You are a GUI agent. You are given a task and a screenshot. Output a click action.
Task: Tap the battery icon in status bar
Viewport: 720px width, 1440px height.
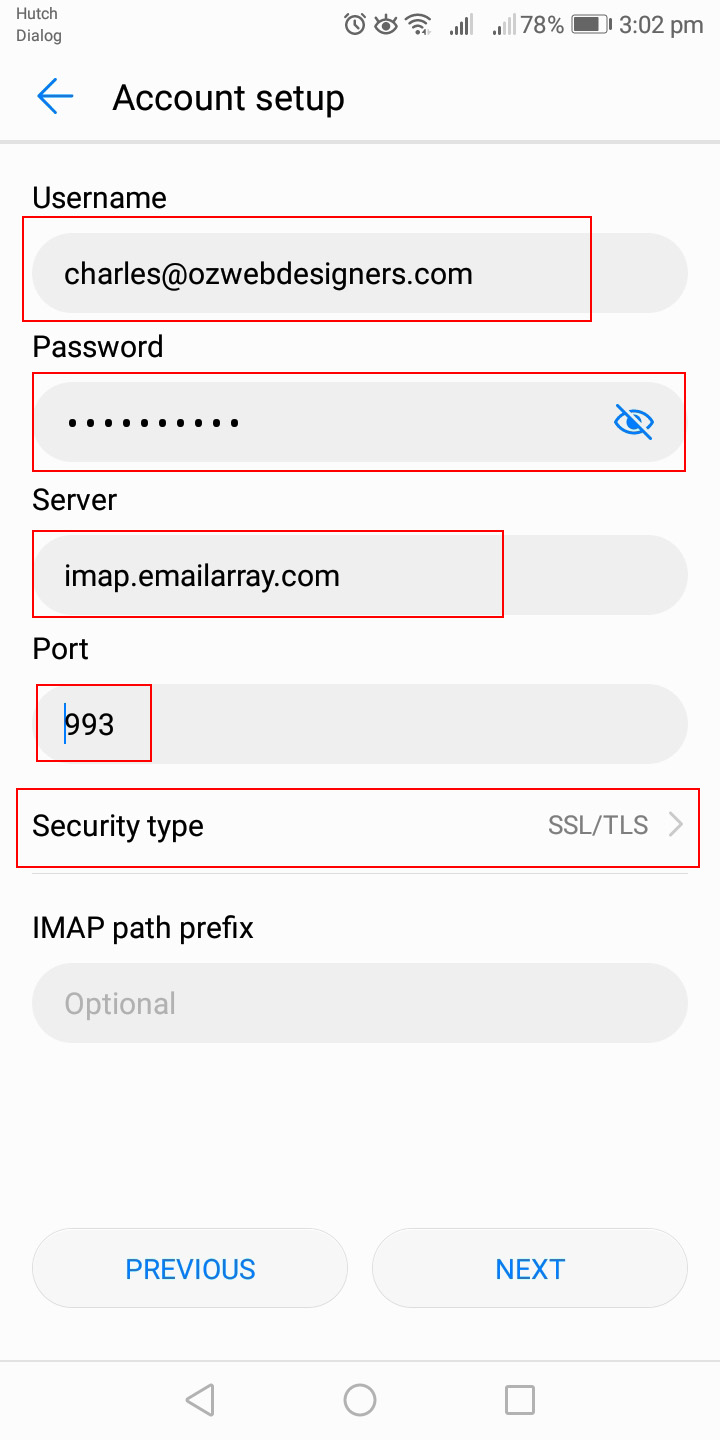point(591,25)
